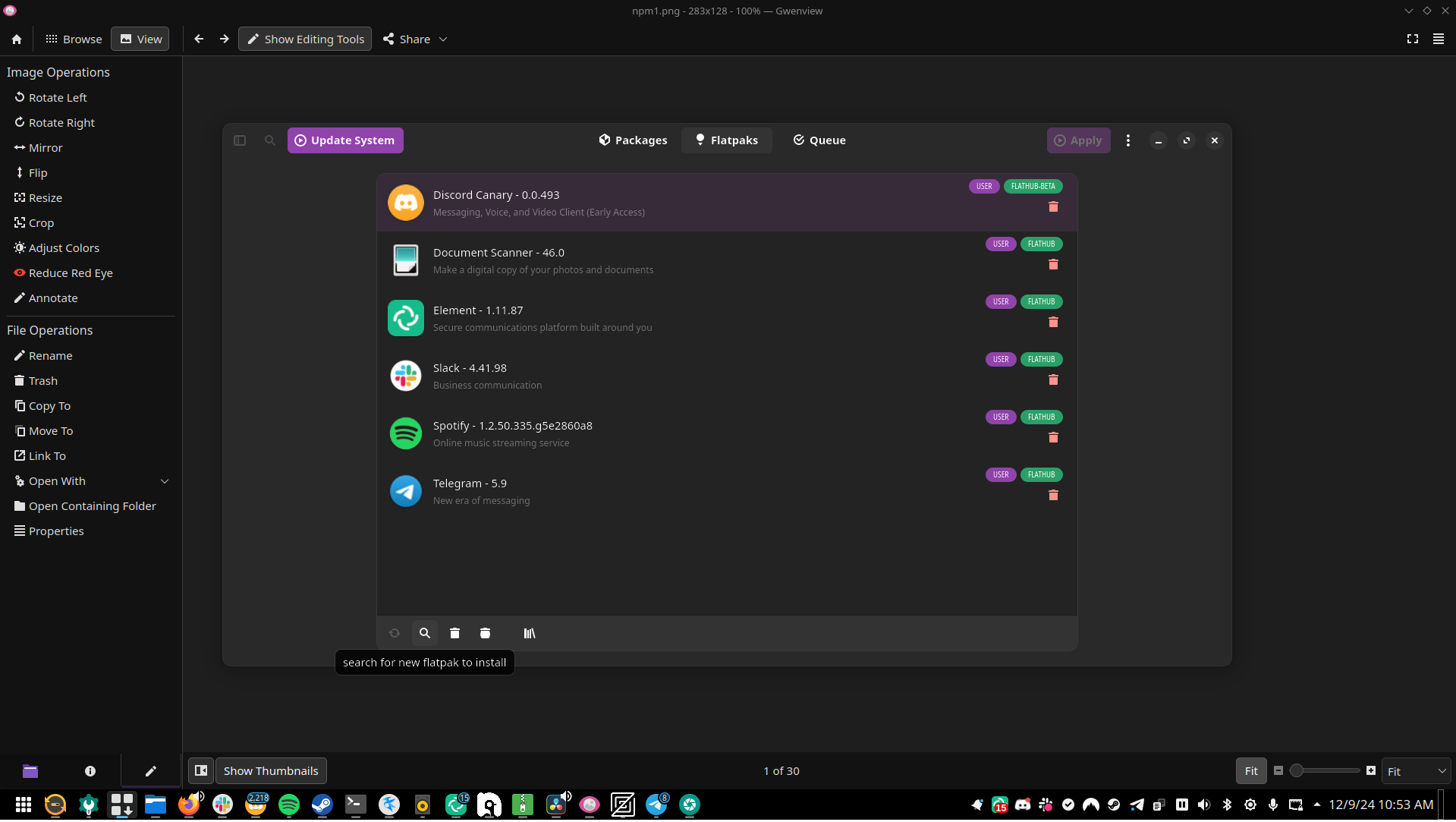Open Containing Folder
This screenshot has width=1456, height=822.
85,506
